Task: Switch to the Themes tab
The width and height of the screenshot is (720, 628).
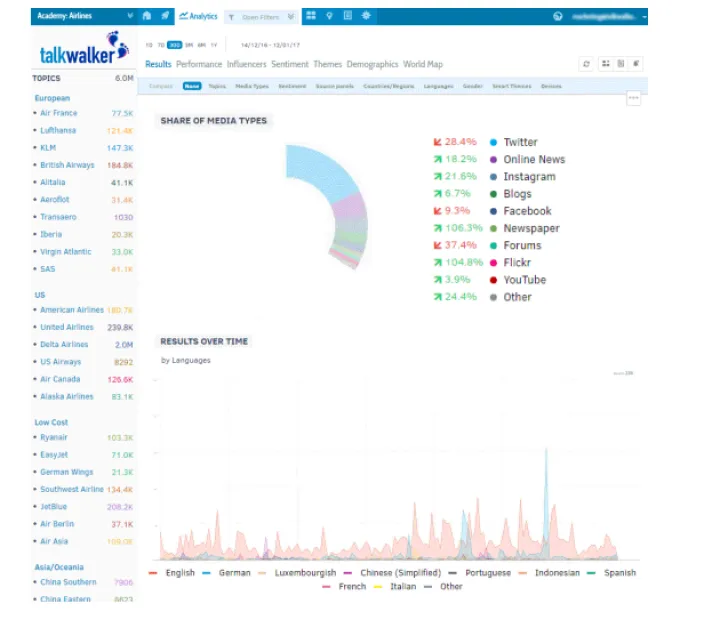Action: 327,64
